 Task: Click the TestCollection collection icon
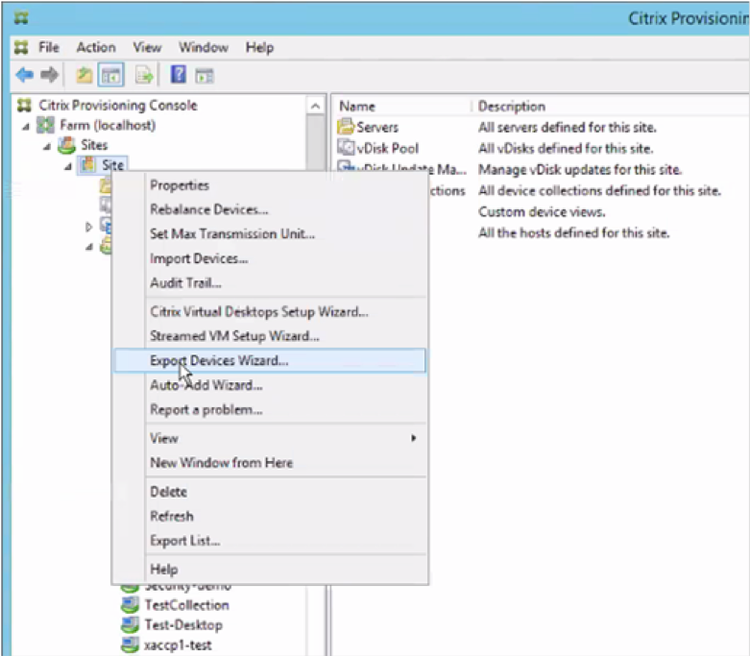130,605
